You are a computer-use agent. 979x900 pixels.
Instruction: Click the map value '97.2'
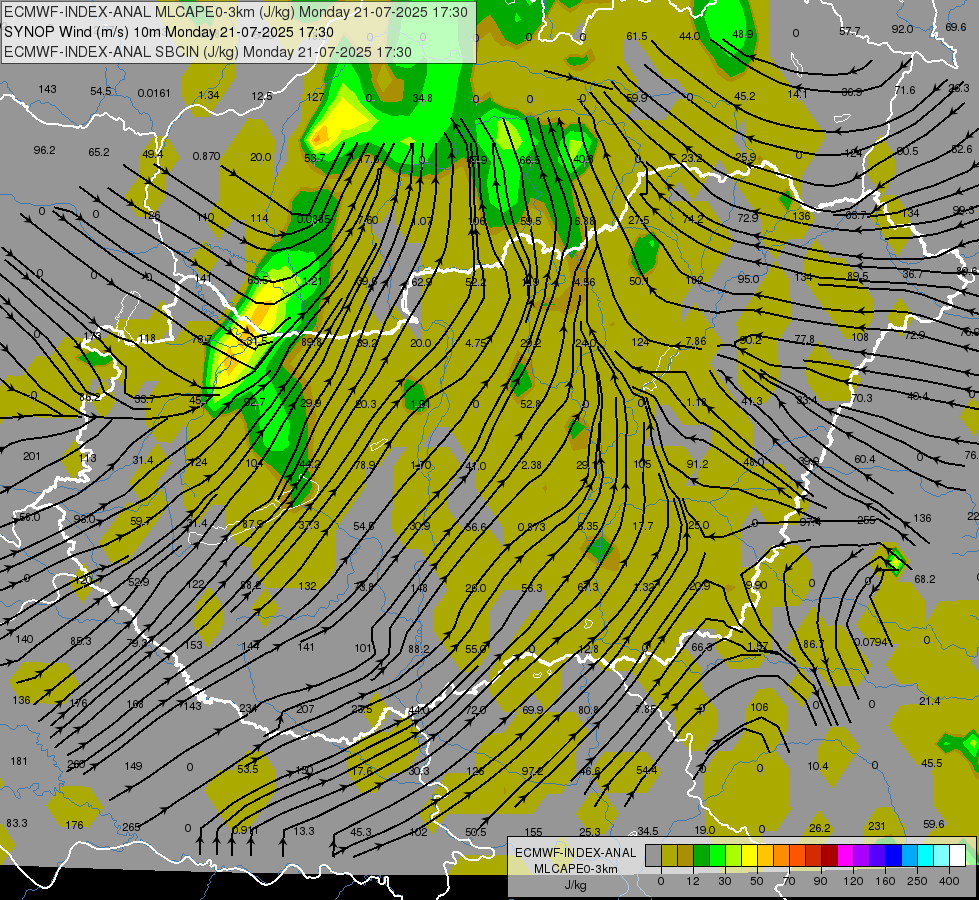tap(532, 771)
